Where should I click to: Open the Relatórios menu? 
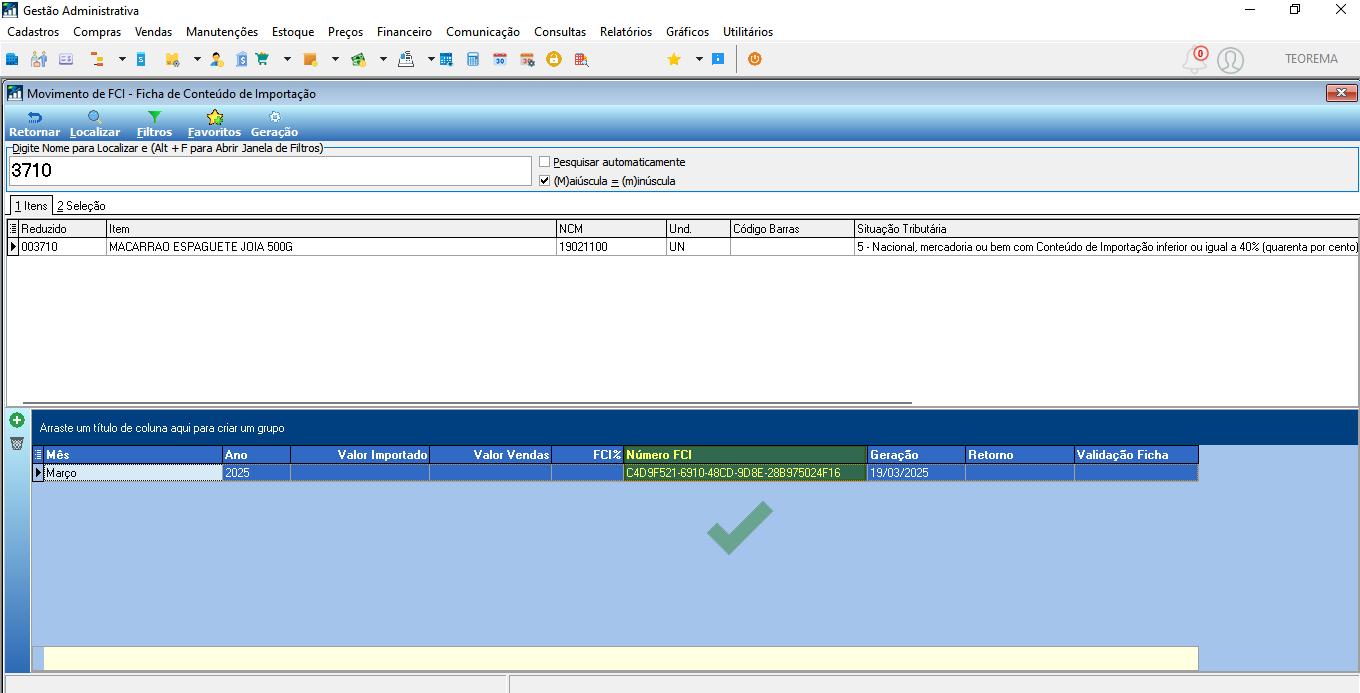[626, 32]
